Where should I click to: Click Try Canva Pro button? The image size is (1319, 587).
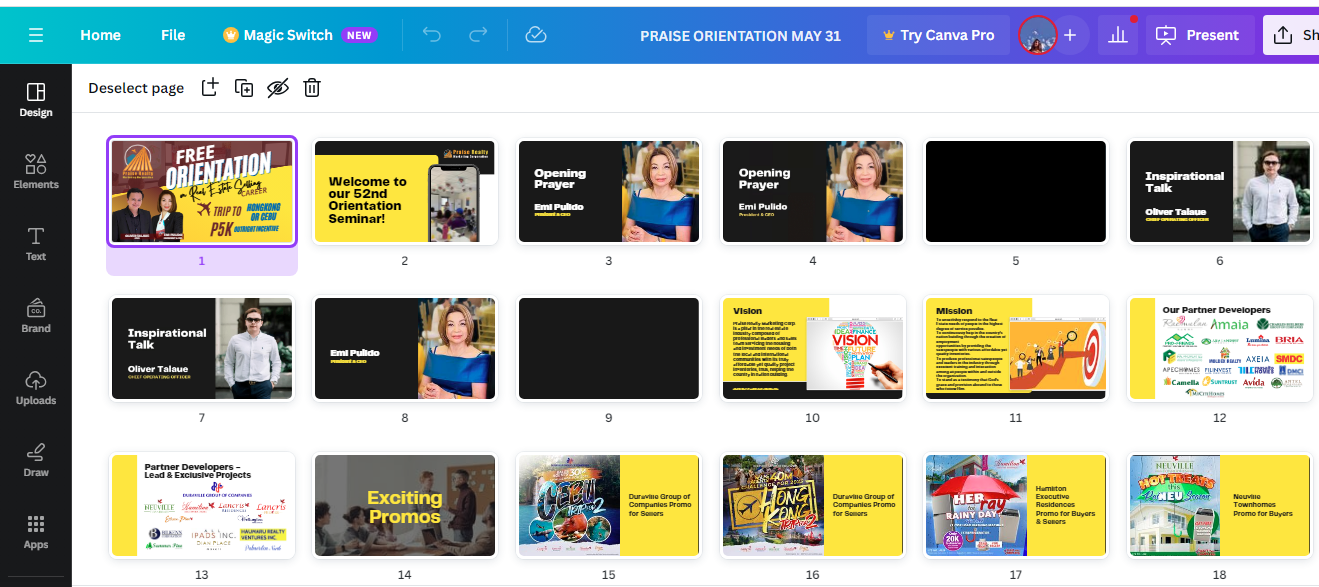[939, 35]
